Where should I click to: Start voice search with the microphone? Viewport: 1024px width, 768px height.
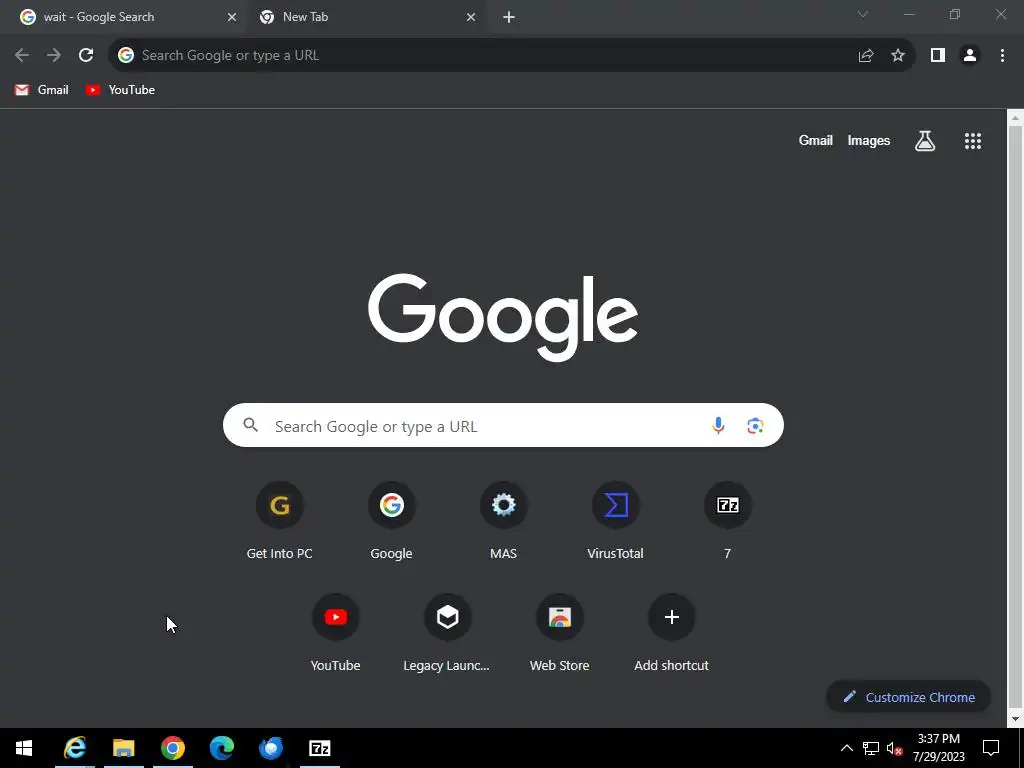[718, 426]
